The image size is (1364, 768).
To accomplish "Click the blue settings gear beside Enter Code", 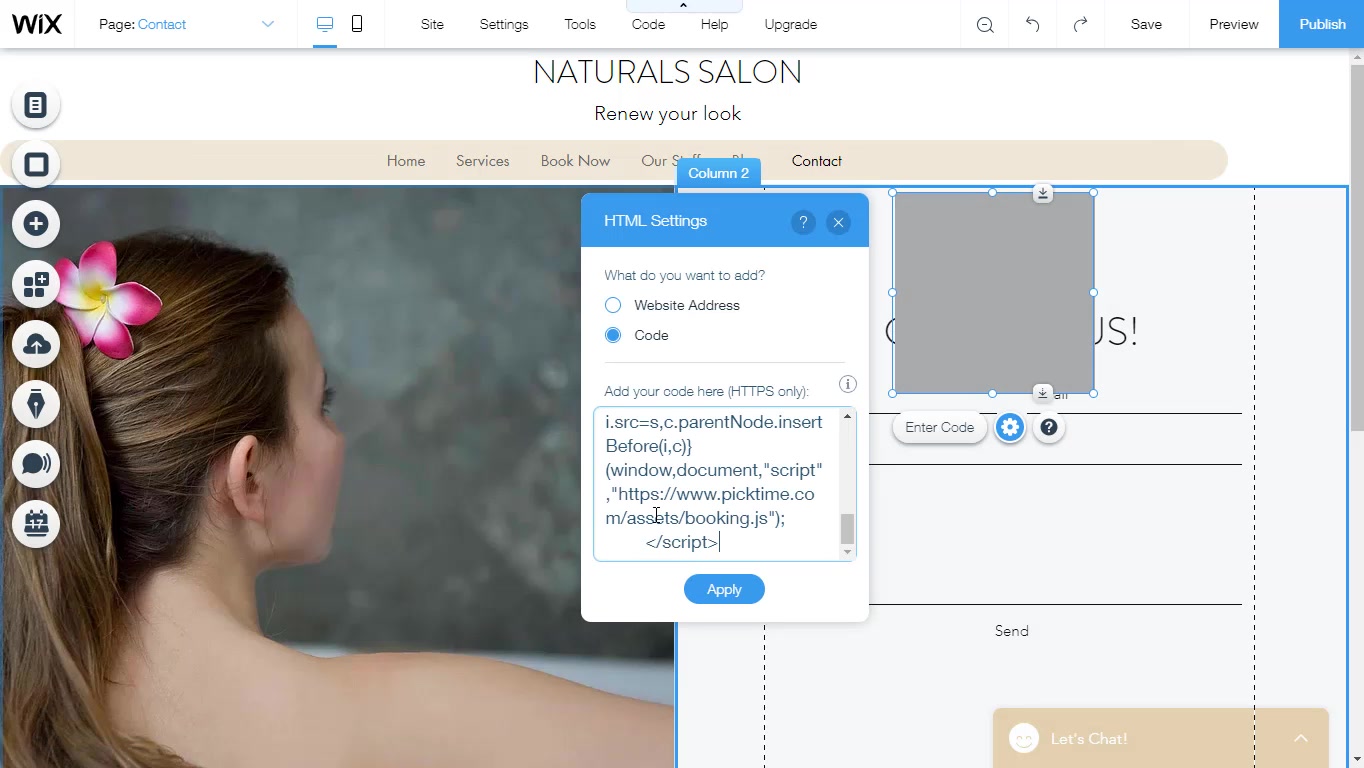I will click(1010, 428).
